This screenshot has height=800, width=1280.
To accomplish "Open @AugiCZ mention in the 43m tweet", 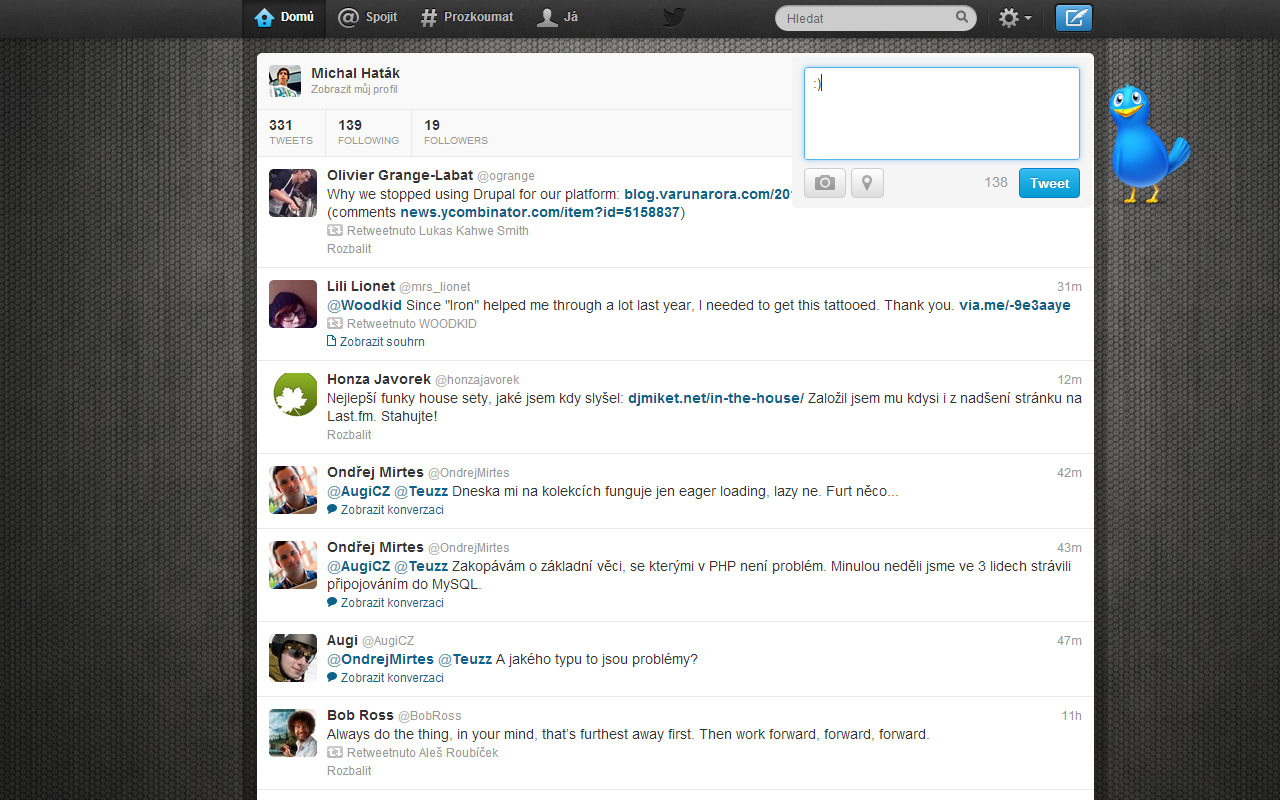I will 358,566.
